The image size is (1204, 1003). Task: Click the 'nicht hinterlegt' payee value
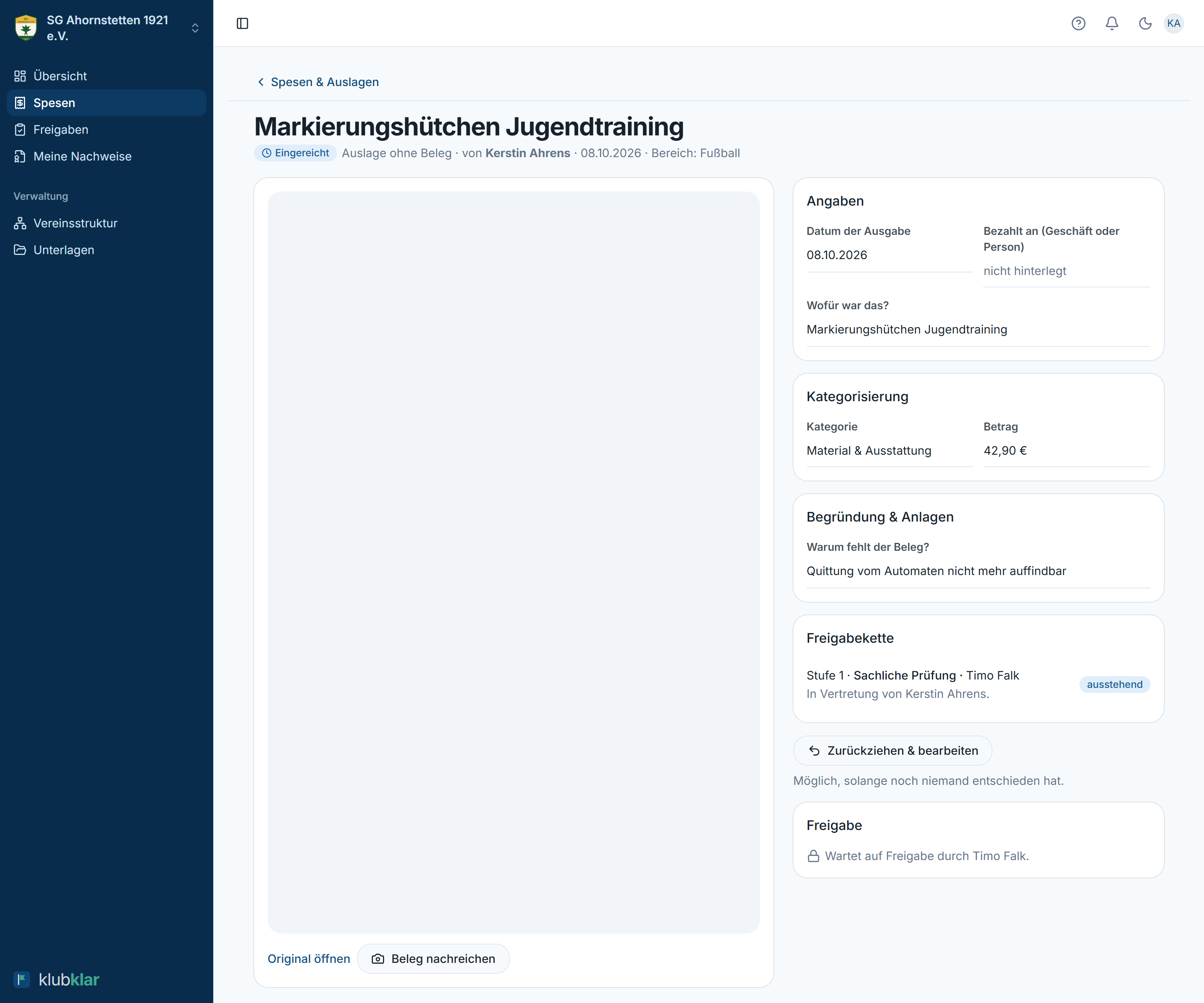point(1025,271)
